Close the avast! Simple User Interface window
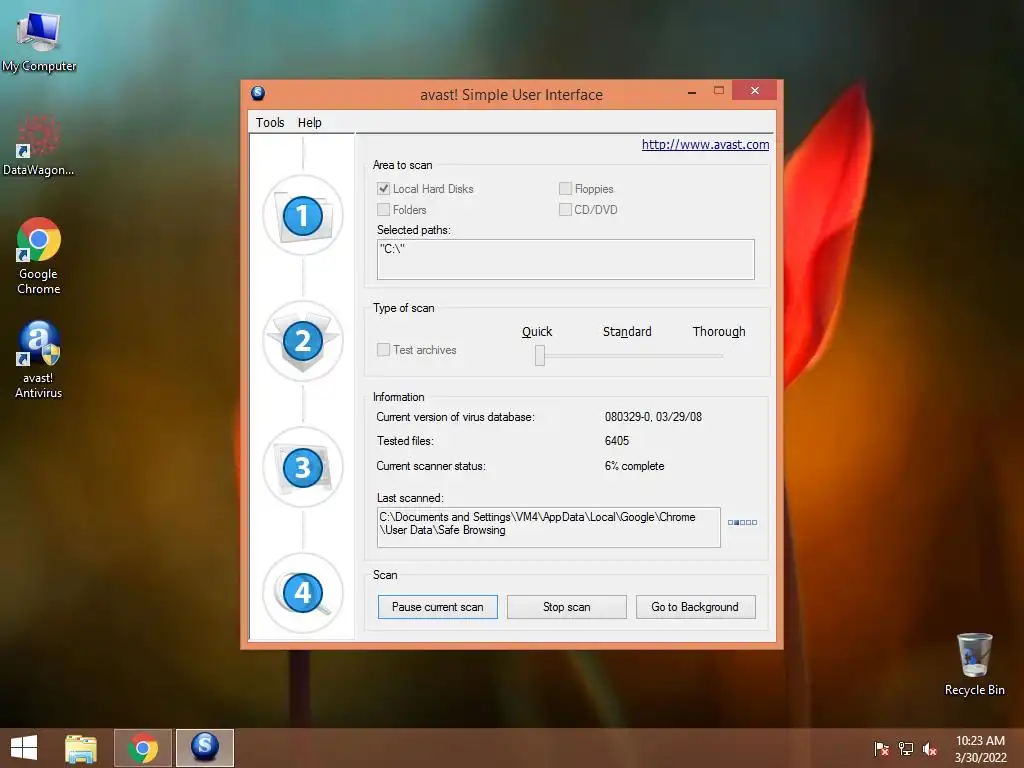The image size is (1024, 768). pyautogui.click(x=754, y=90)
